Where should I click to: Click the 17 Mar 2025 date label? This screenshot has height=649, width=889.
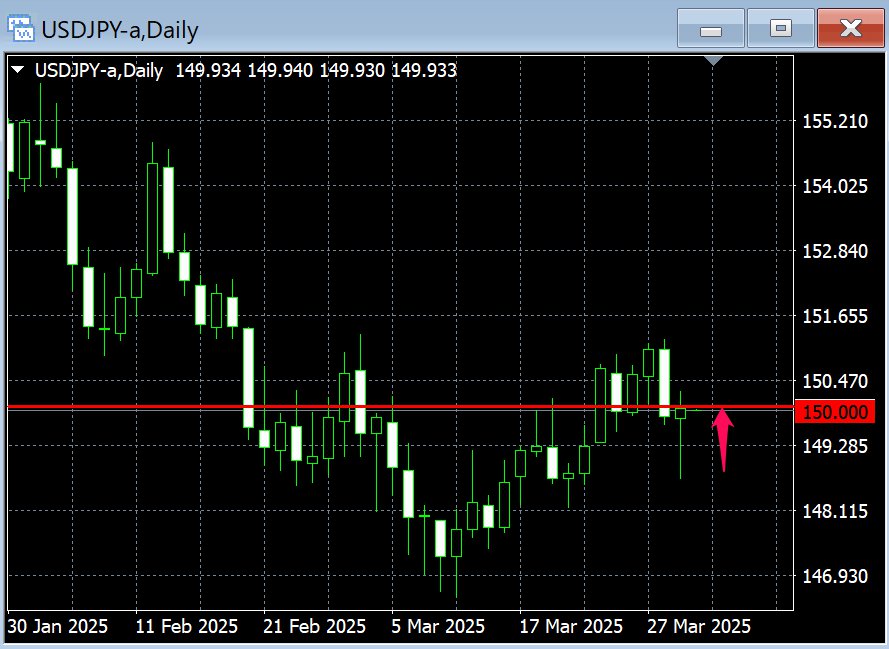571,626
